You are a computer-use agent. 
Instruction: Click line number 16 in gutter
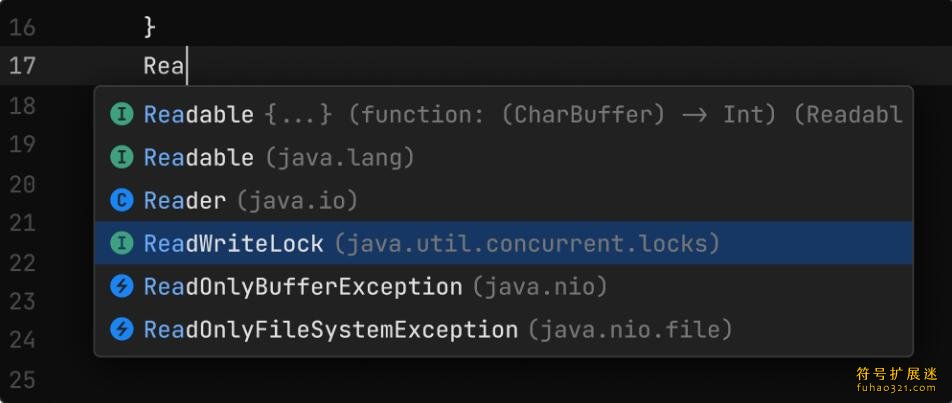coord(22,27)
